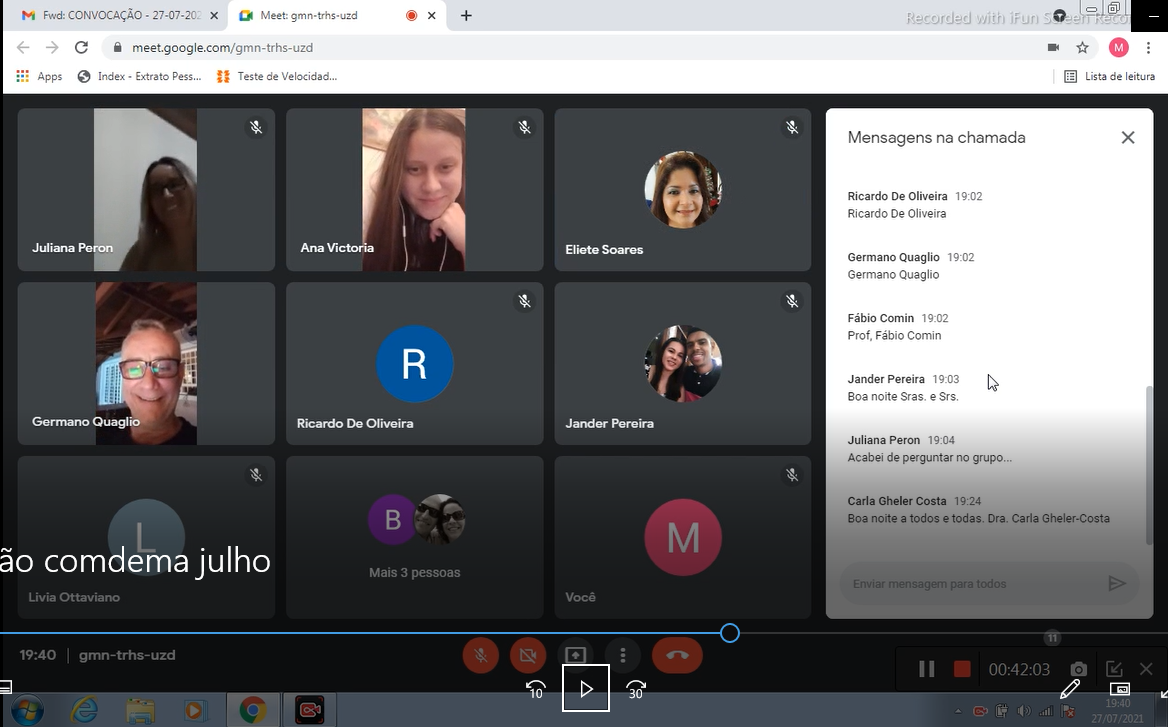Click the present screen icon
The width and height of the screenshot is (1168, 727).
575,655
